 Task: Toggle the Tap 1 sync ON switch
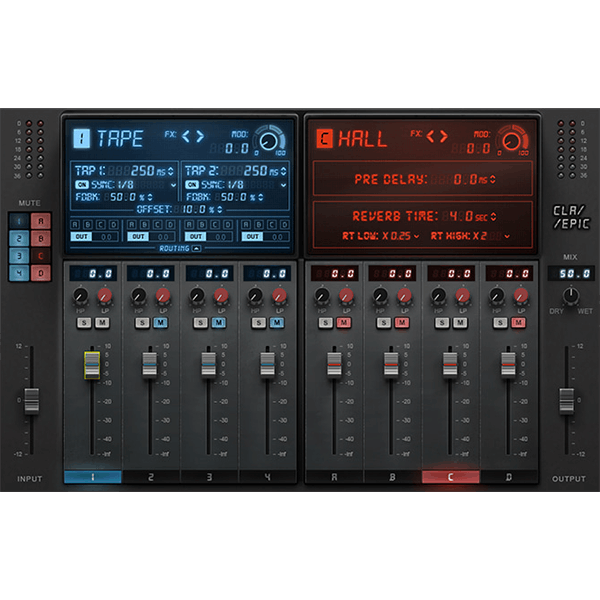[x=80, y=185]
